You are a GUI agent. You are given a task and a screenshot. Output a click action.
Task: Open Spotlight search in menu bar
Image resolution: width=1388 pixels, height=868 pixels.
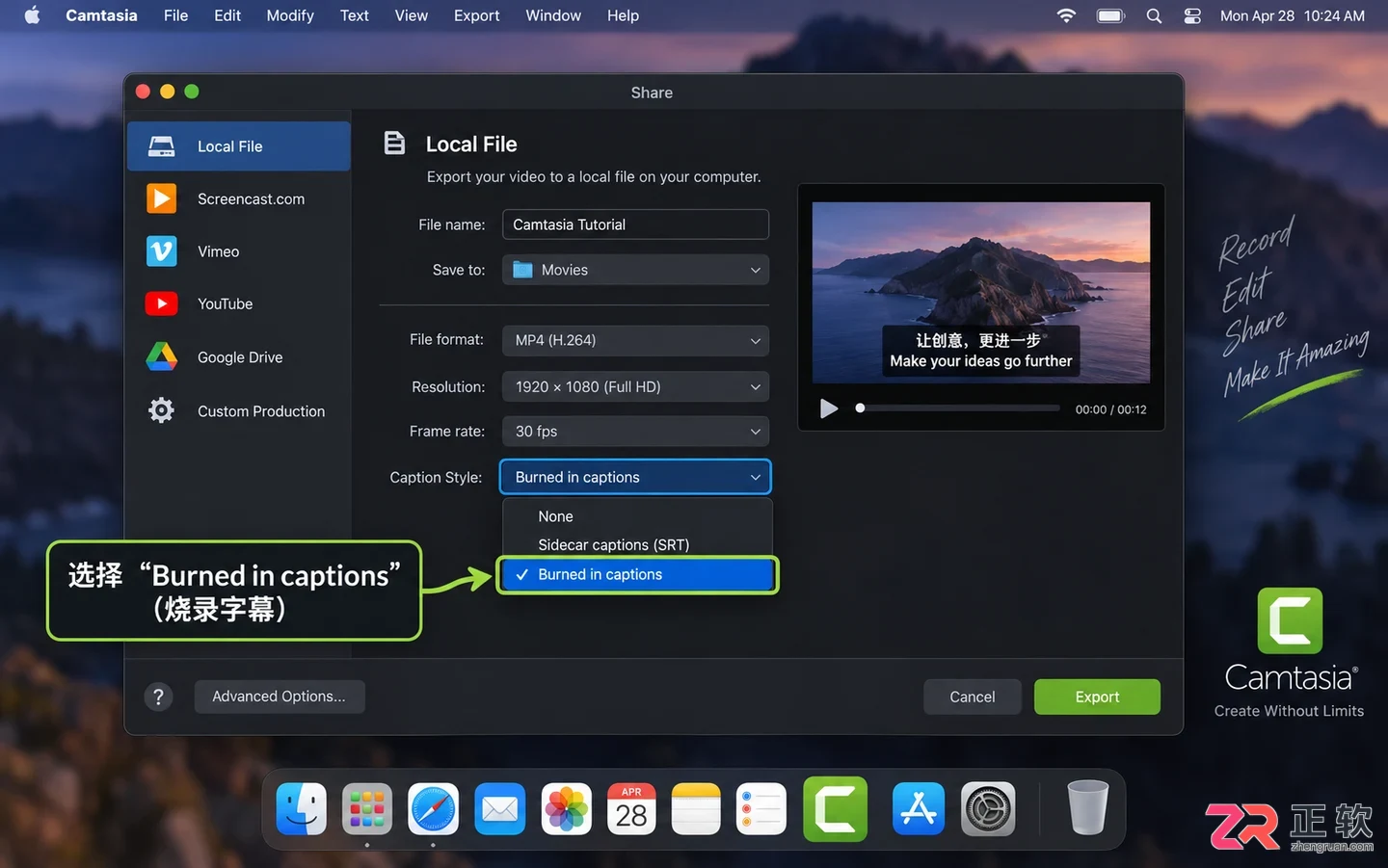click(1154, 15)
